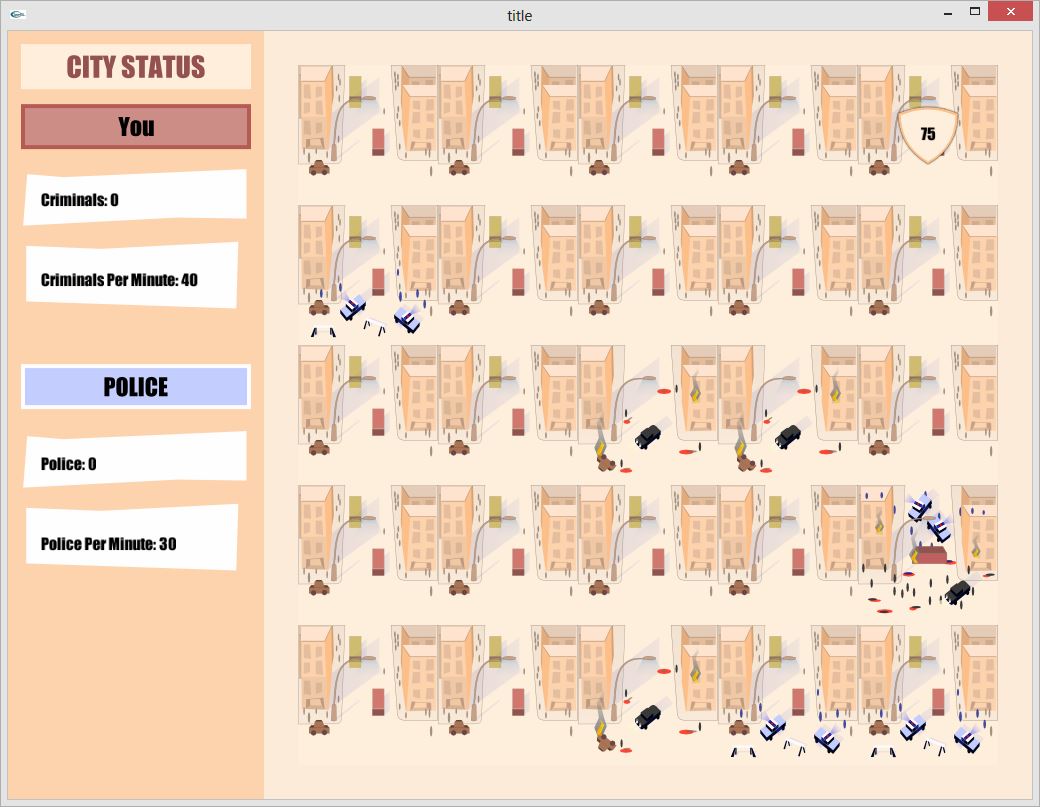Image resolution: width=1040 pixels, height=807 pixels.
Task: Click the black car beside the police station
Action: click(958, 591)
